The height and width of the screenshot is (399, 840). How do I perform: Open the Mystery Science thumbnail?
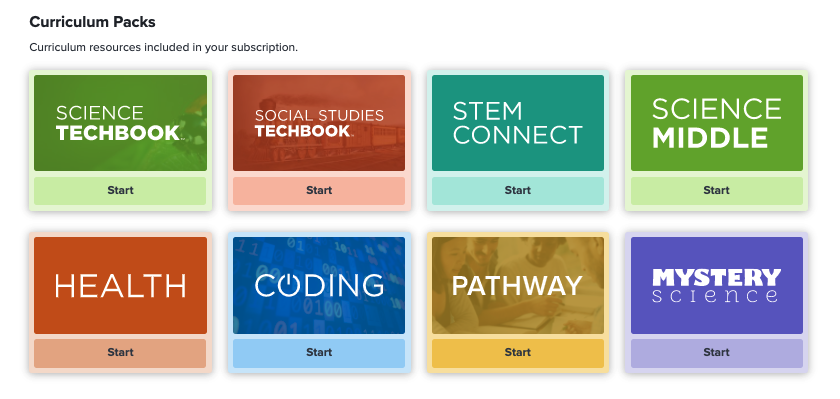point(717,285)
